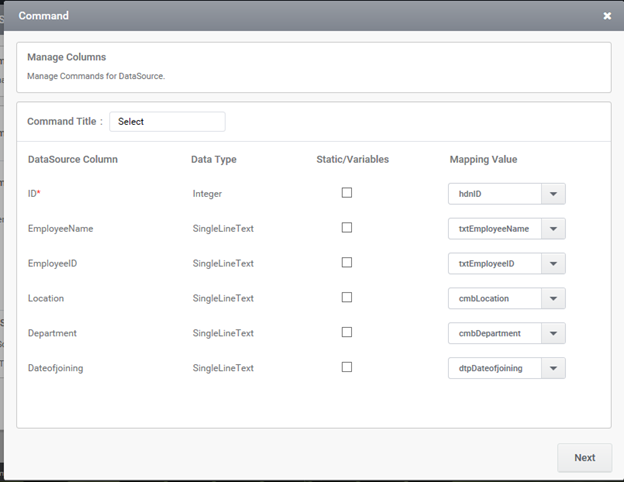Click SingleLineText in the EmployeeName row

click(223, 228)
